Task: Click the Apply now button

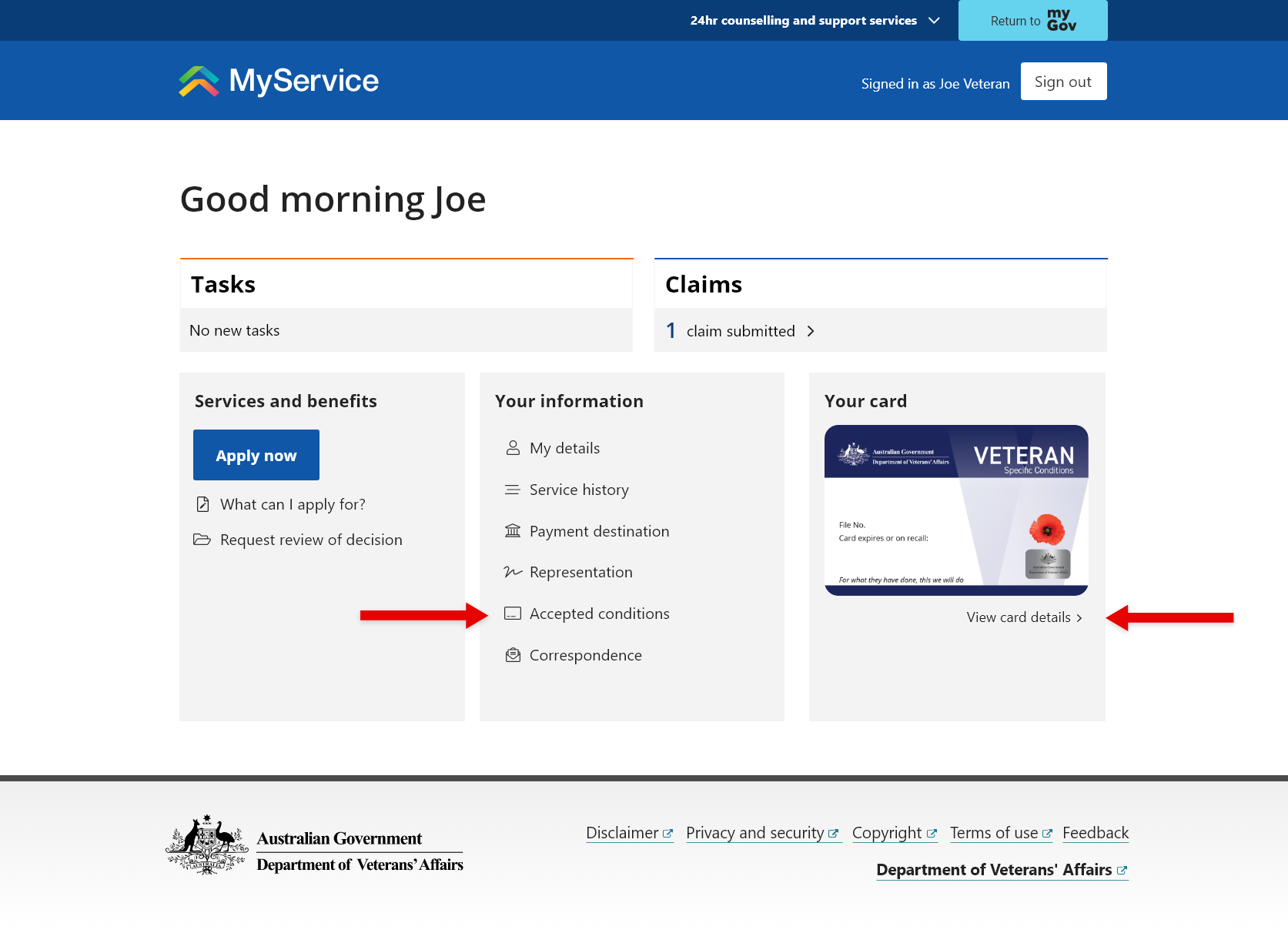Action: pyautogui.click(x=256, y=455)
